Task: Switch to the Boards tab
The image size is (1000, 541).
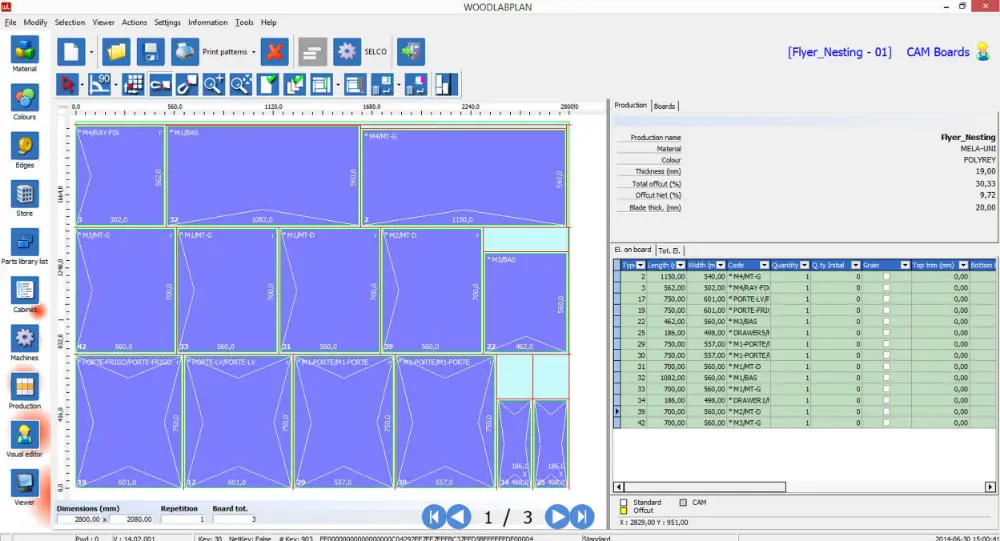Action: [665, 105]
